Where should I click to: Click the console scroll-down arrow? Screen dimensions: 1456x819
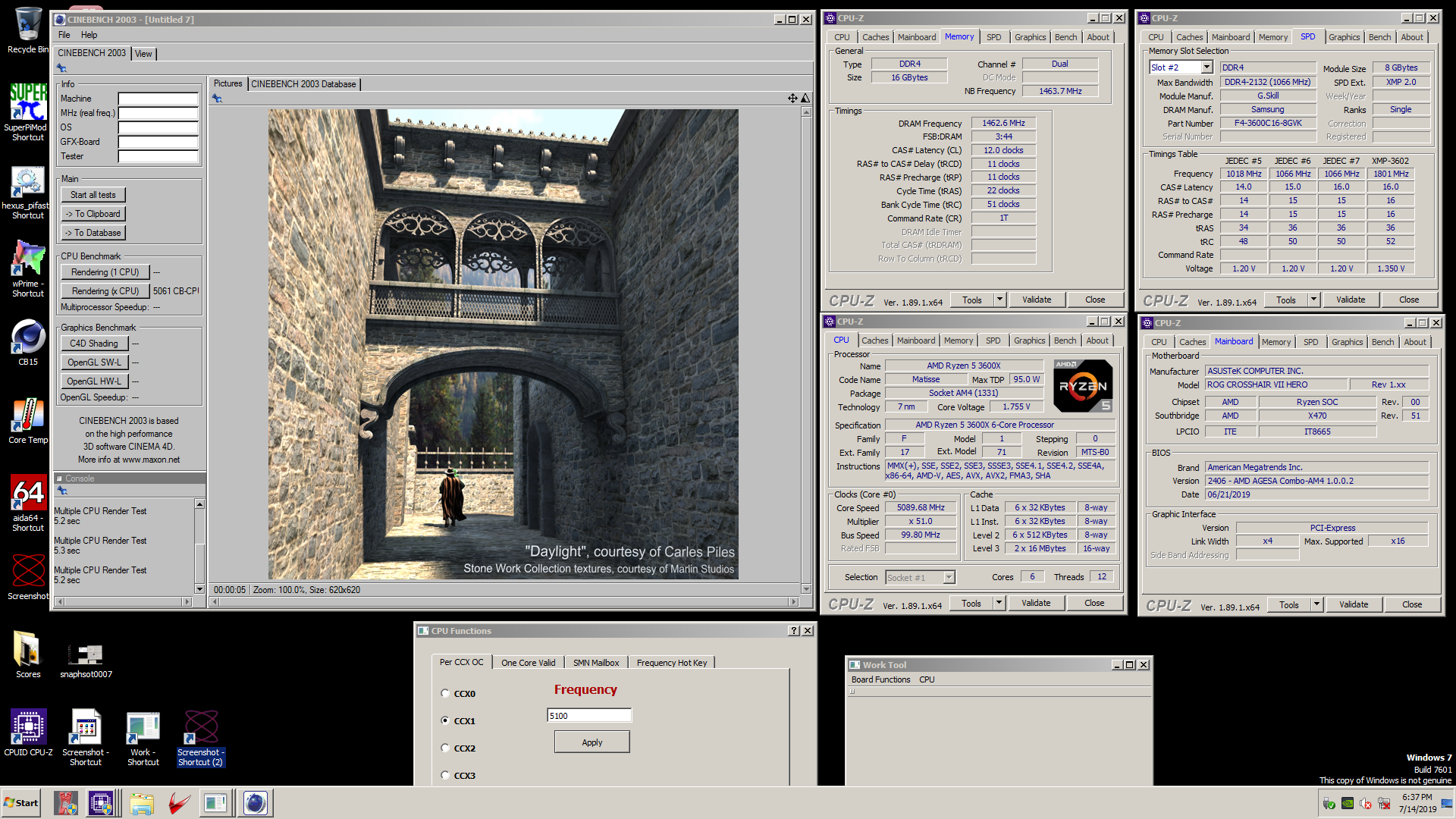tap(199, 589)
